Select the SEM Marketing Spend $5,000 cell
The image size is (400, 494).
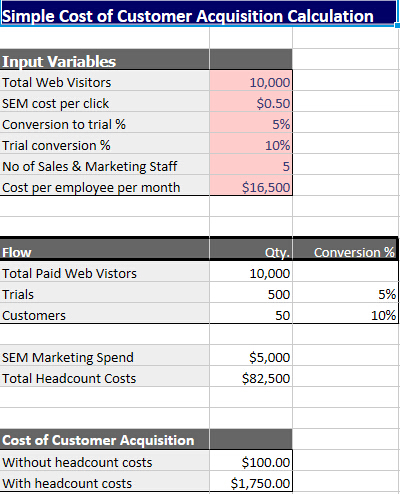point(251,356)
